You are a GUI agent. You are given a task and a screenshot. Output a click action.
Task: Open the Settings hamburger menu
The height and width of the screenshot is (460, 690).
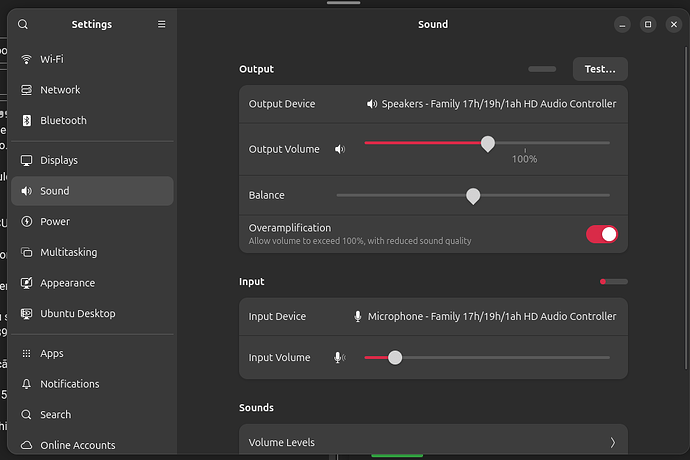pyautogui.click(x=162, y=24)
